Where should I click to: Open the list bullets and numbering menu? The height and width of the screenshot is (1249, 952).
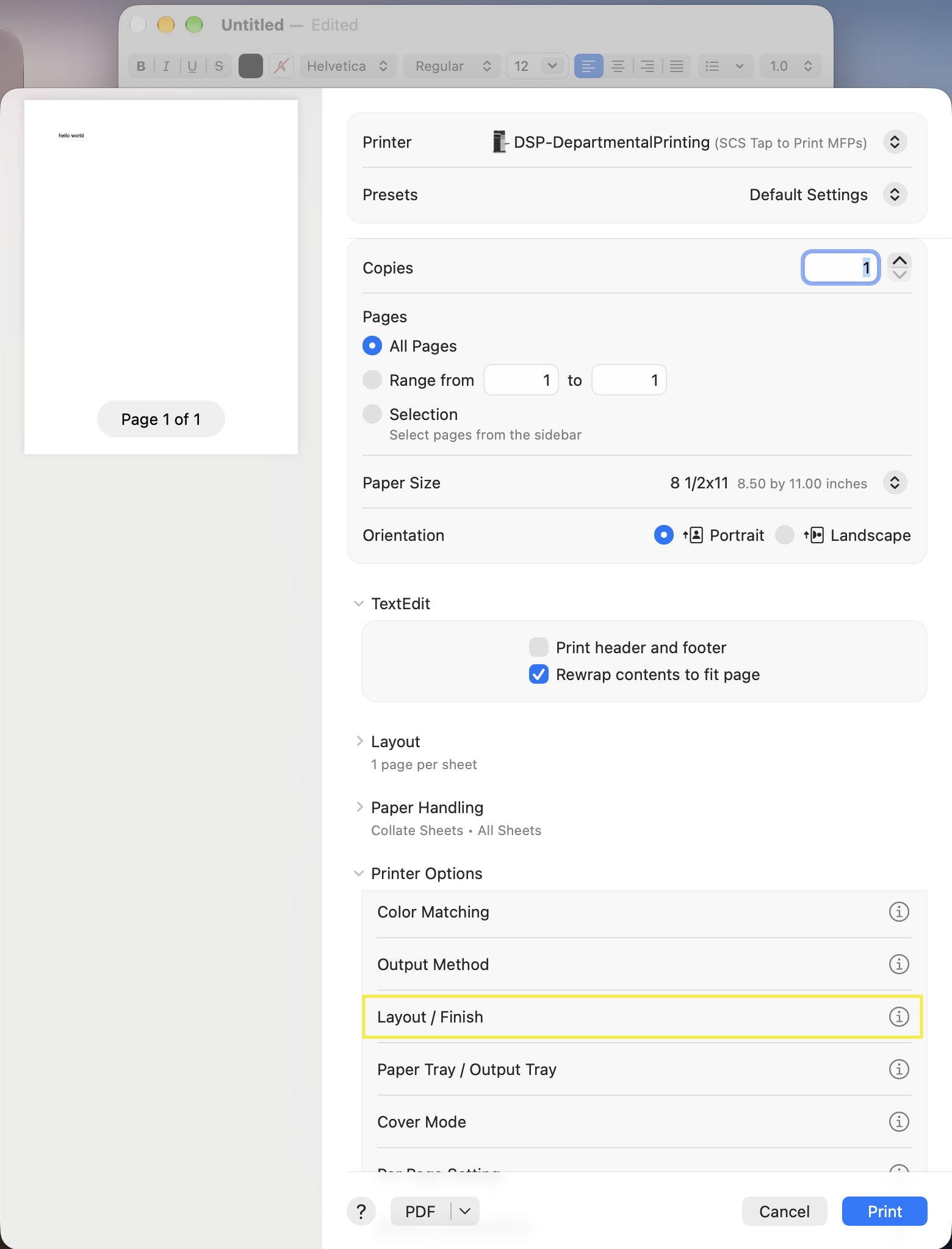pyautogui.click(x=724, y=66)
